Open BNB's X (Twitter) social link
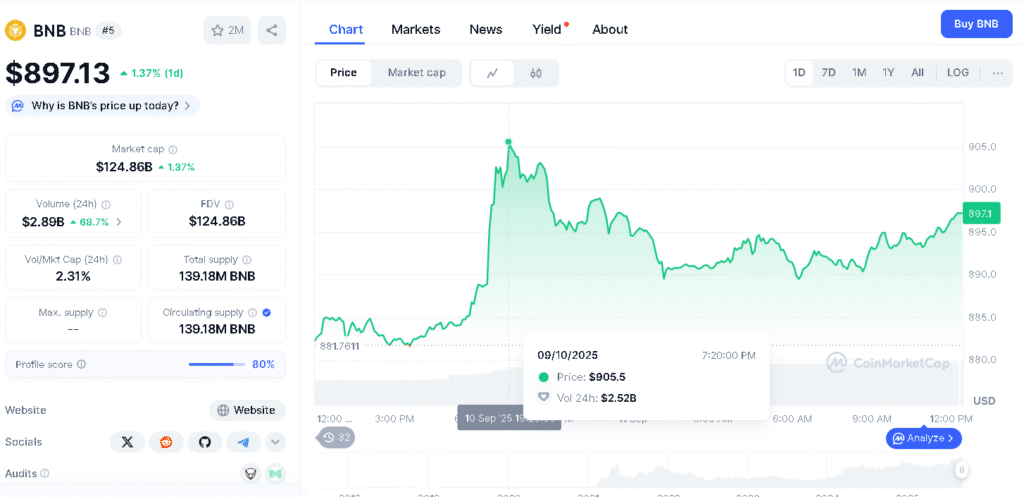Screen dimensions: 1024x497 [x=127, y=442]
